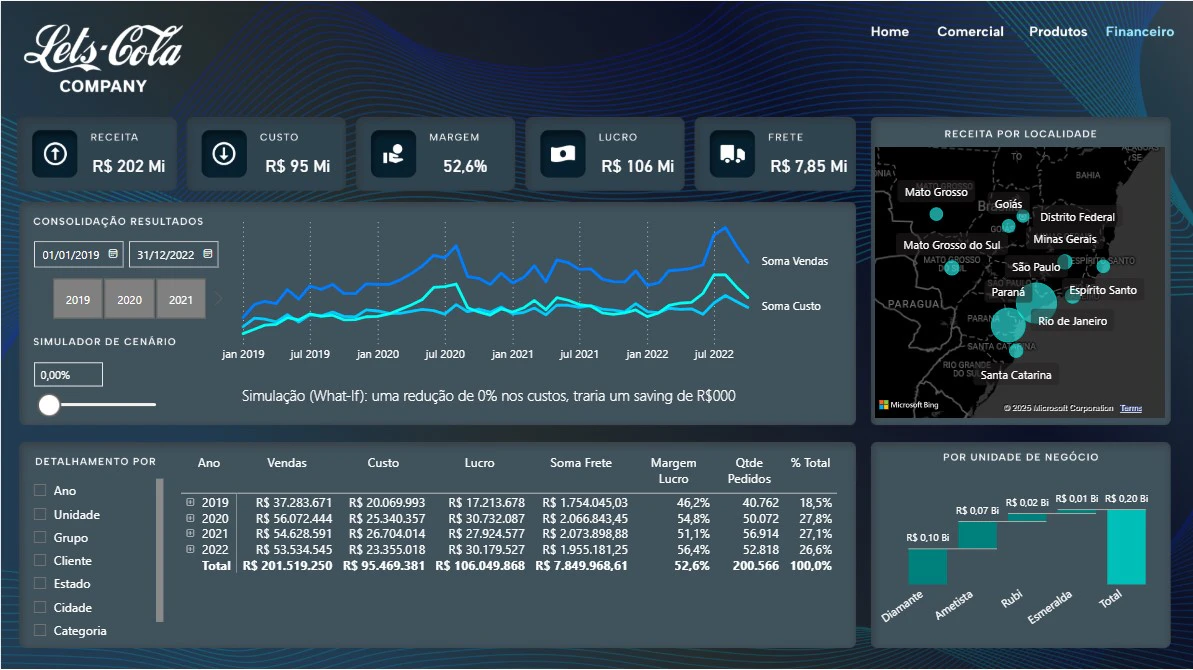This screenshot has height=670, width=1193.
Task: Check the Cliente checkbox
Action: click(x=40, y=560)
